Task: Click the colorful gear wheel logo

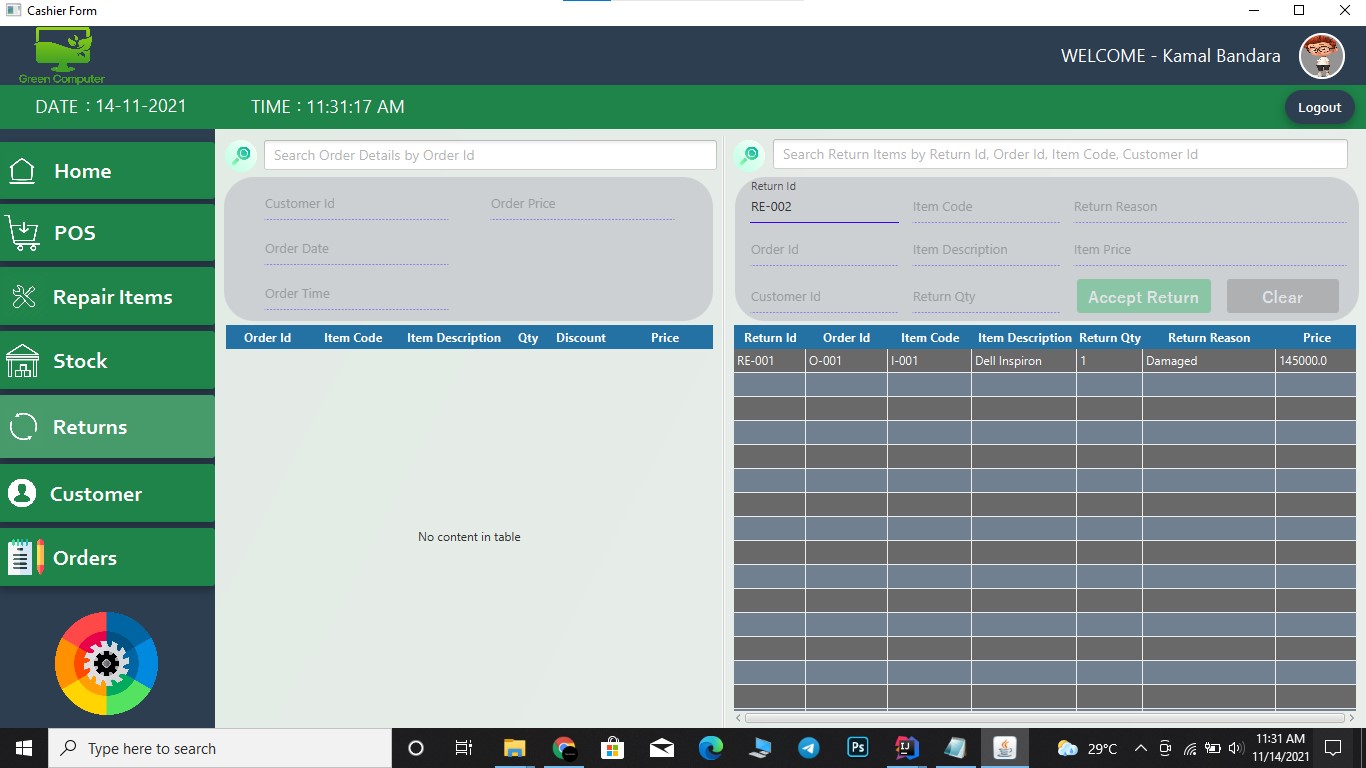Action: (106, 662)
